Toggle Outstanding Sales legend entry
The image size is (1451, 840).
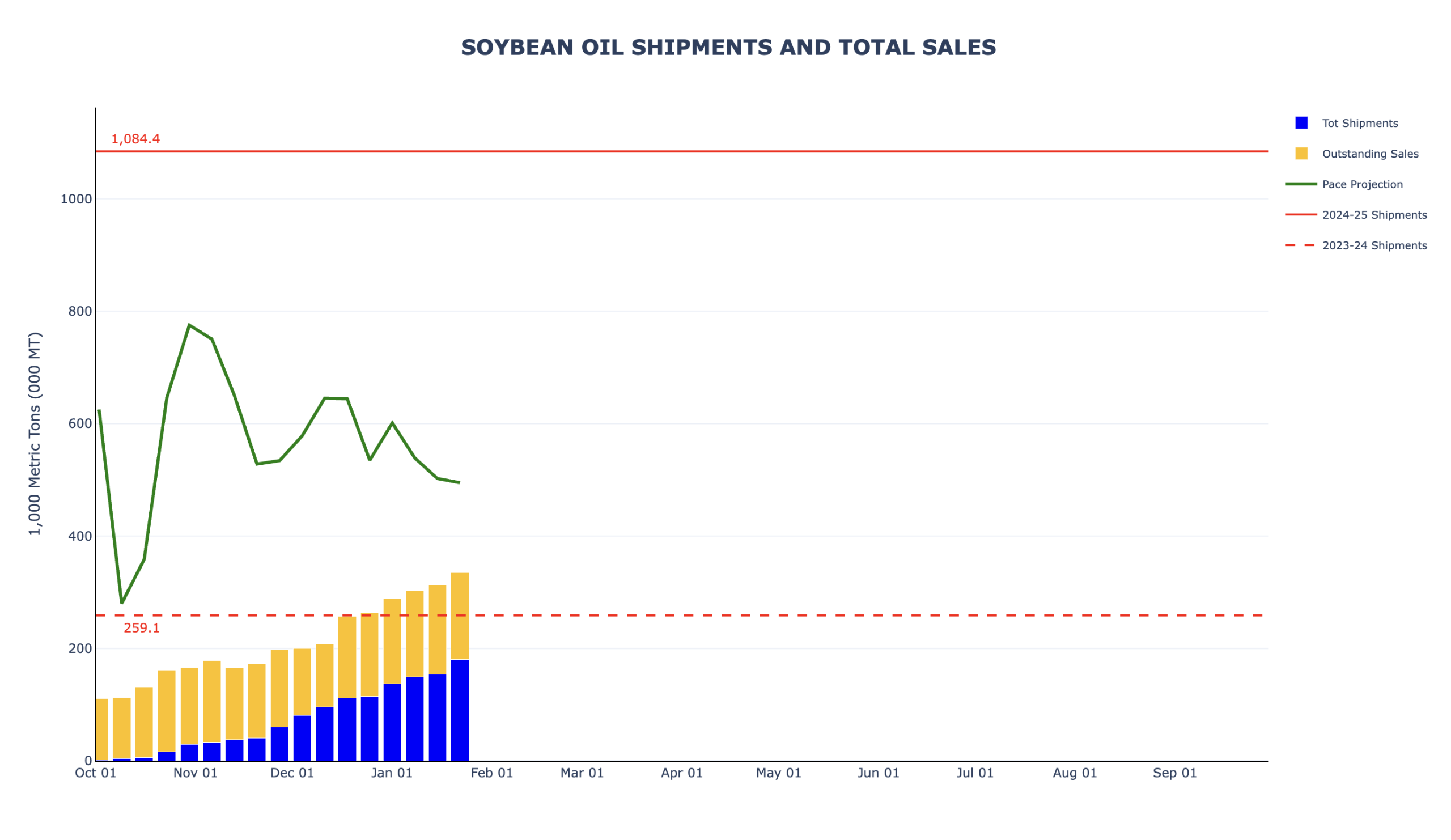[x=1370, y=154]
